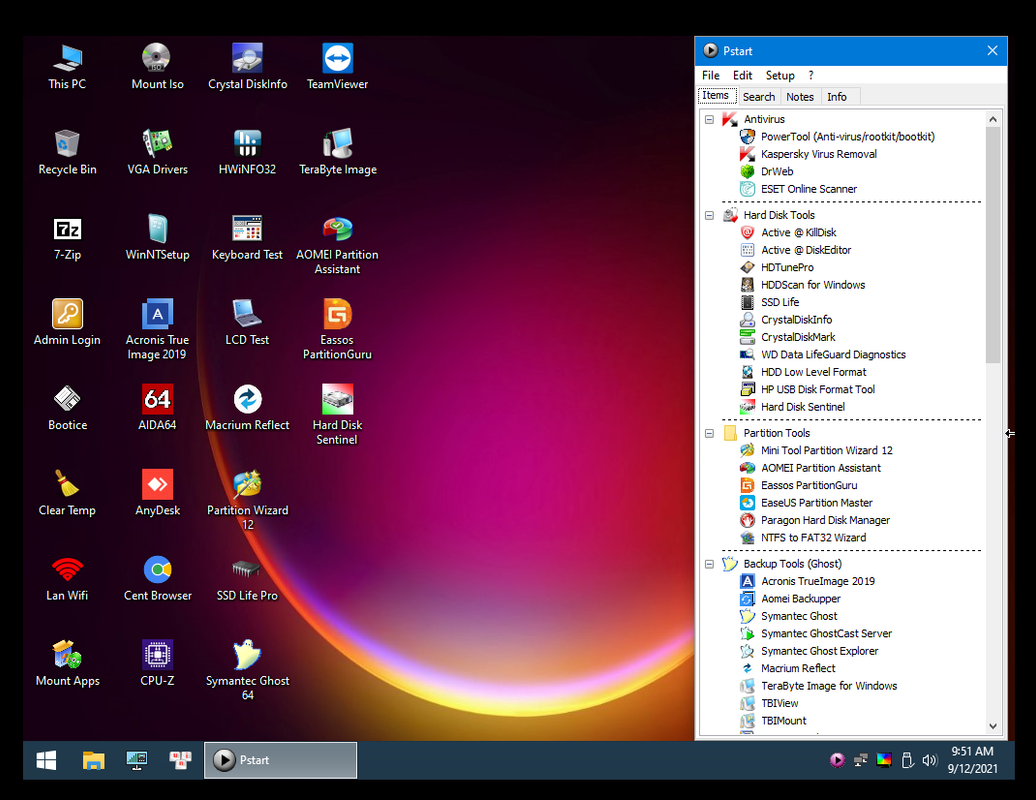The height and width of the screenshot is (800, 1036).
Task: Select EaseUS Partition Master entry
Action: click(x=807, y=503)
